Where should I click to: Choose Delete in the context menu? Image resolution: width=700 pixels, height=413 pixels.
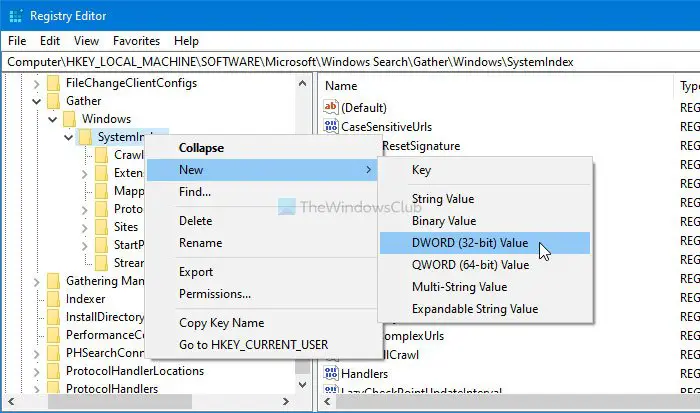[x=264, y=221]
